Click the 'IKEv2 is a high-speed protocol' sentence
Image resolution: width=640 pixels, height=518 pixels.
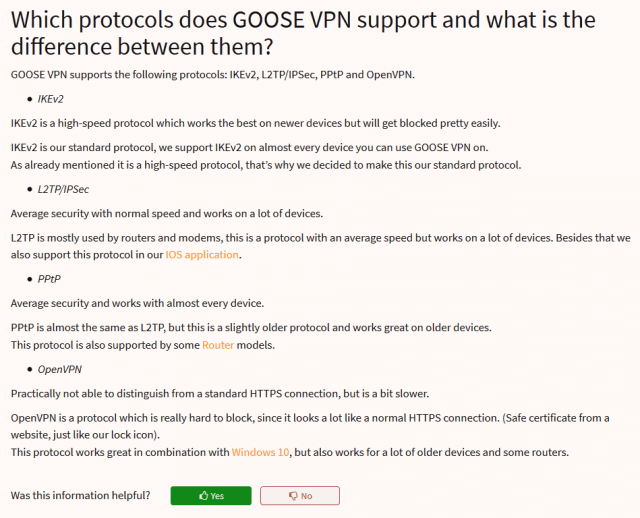[x=256, y=123]
